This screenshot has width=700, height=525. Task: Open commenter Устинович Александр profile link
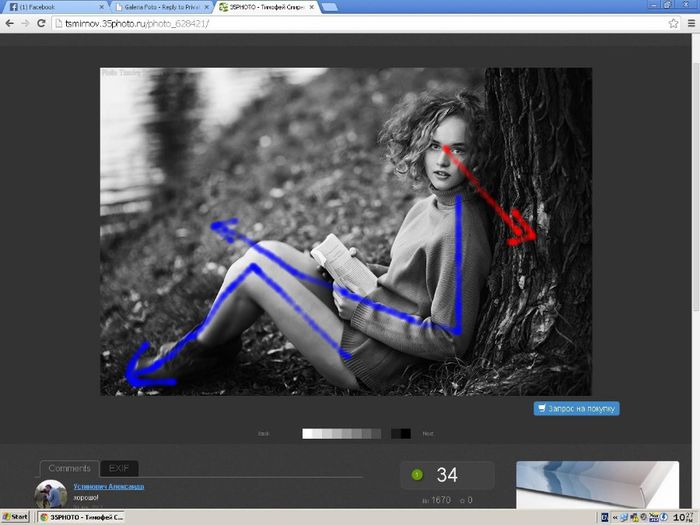tap(108, 487)
